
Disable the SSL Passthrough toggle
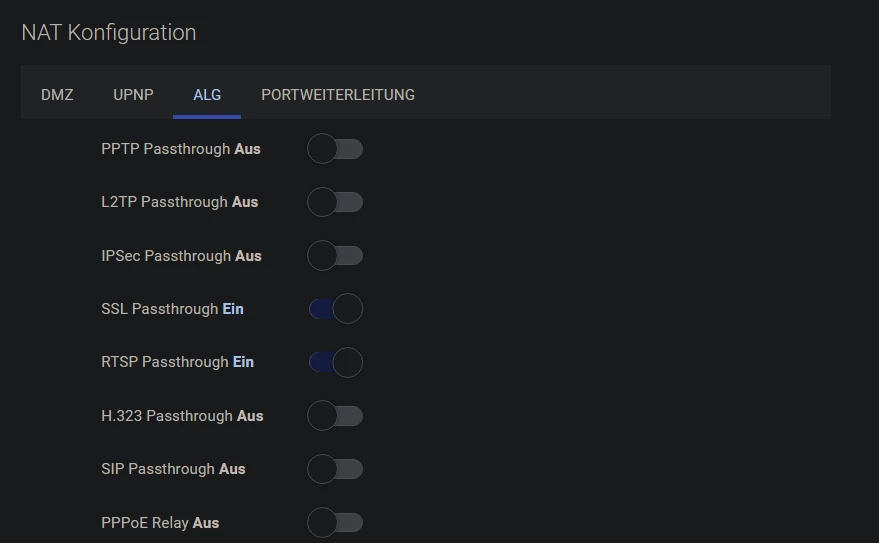[x=335, y=309]
